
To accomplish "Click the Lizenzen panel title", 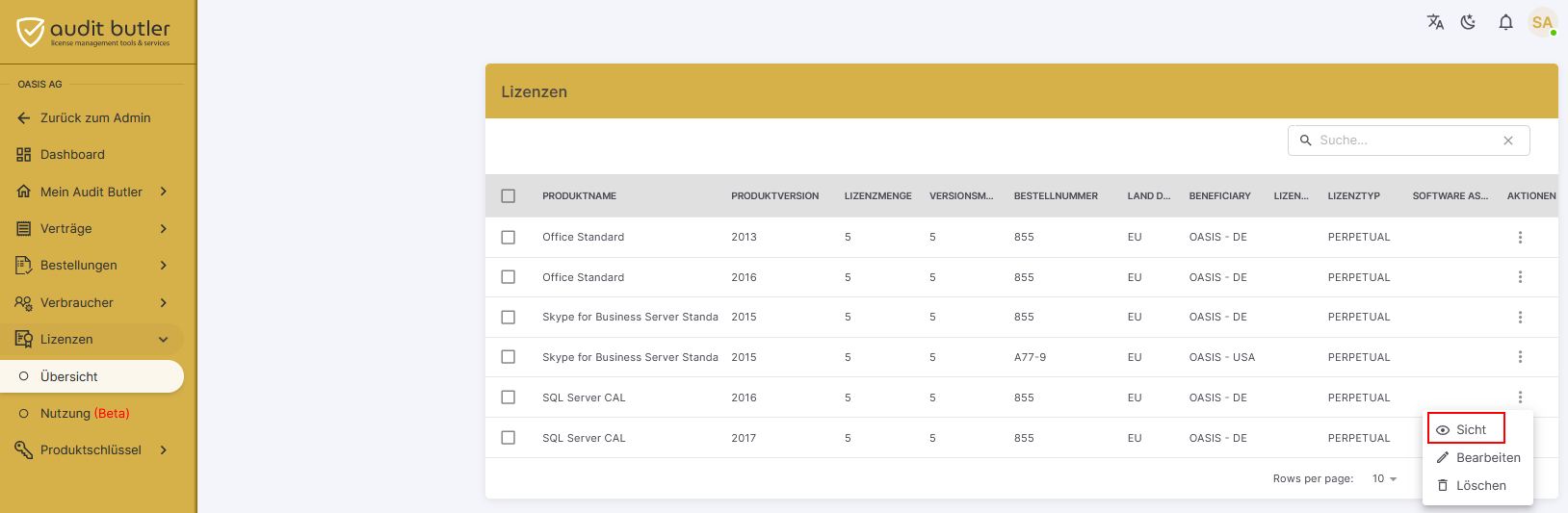I will point(534,92).
